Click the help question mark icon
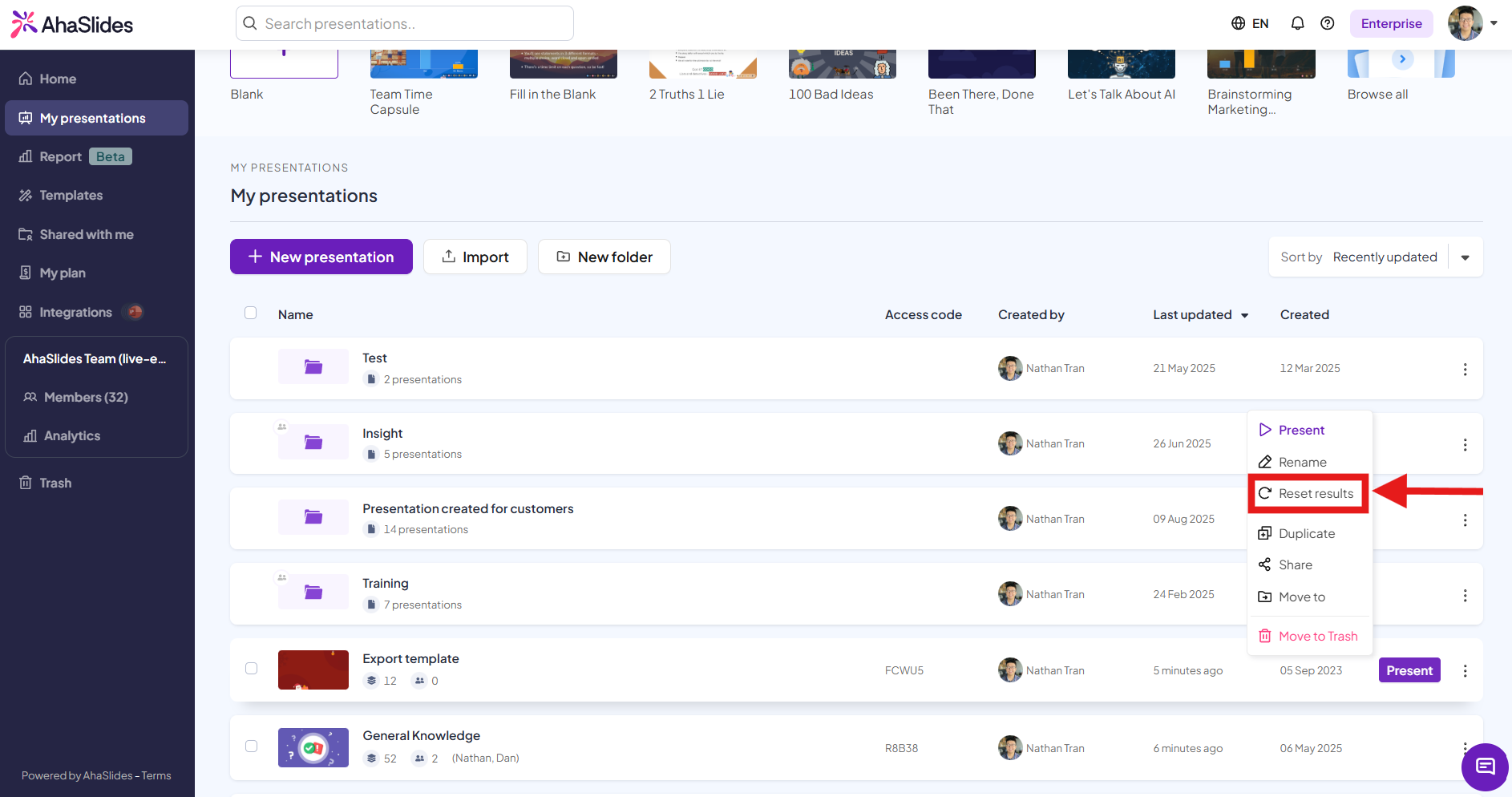This screenshot has width=1512, height=797. click(1328, 23)
